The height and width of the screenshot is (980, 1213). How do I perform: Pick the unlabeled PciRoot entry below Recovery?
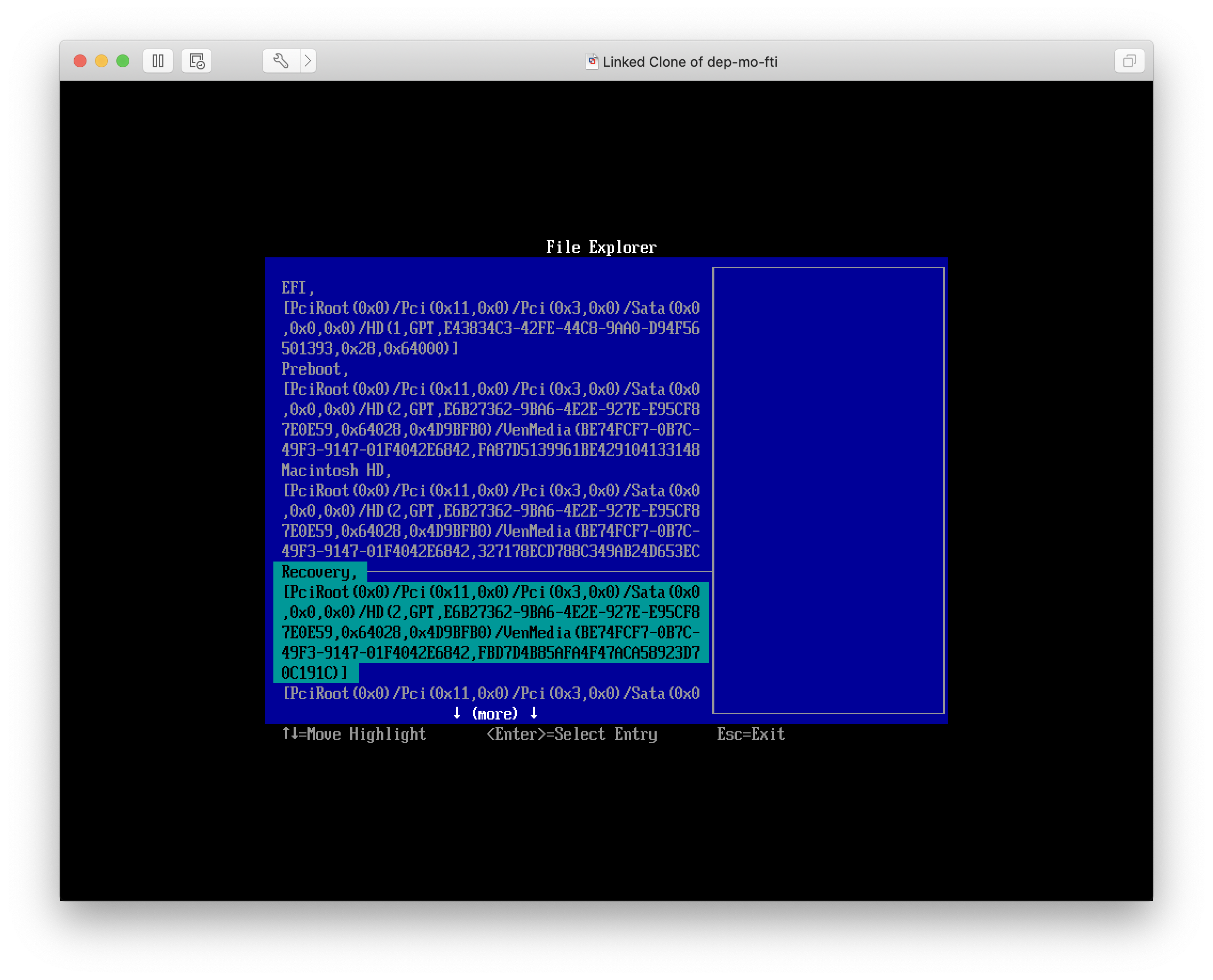click(490, 693)
